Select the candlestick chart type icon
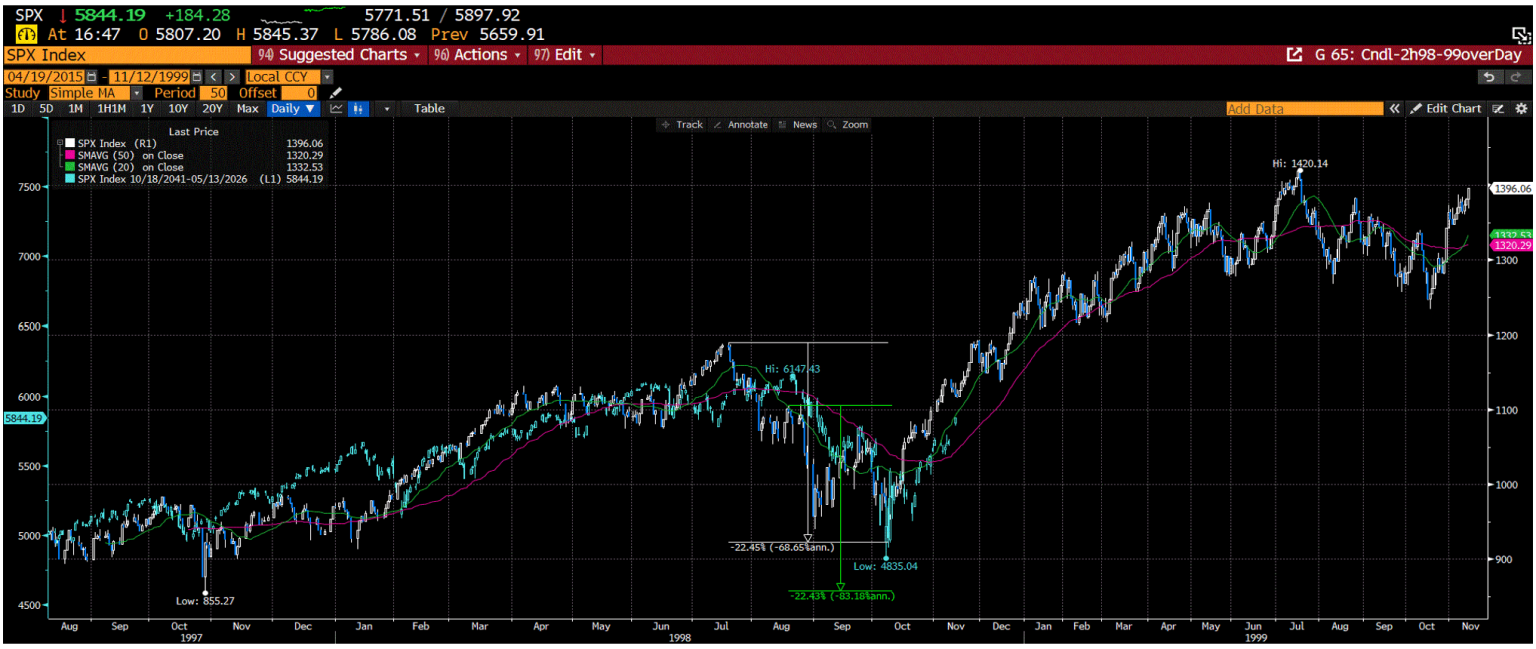The image size is (1536, 649). point(358,108)
